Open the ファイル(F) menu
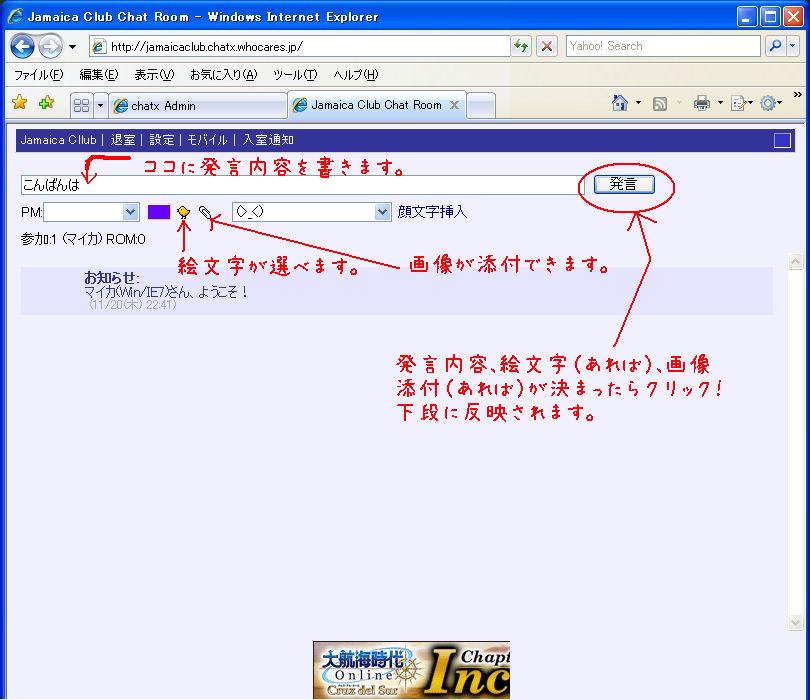 coord(38,75)
